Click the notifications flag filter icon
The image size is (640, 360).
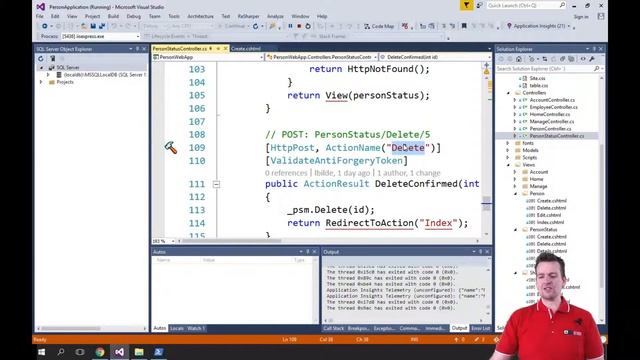[466, 5]
